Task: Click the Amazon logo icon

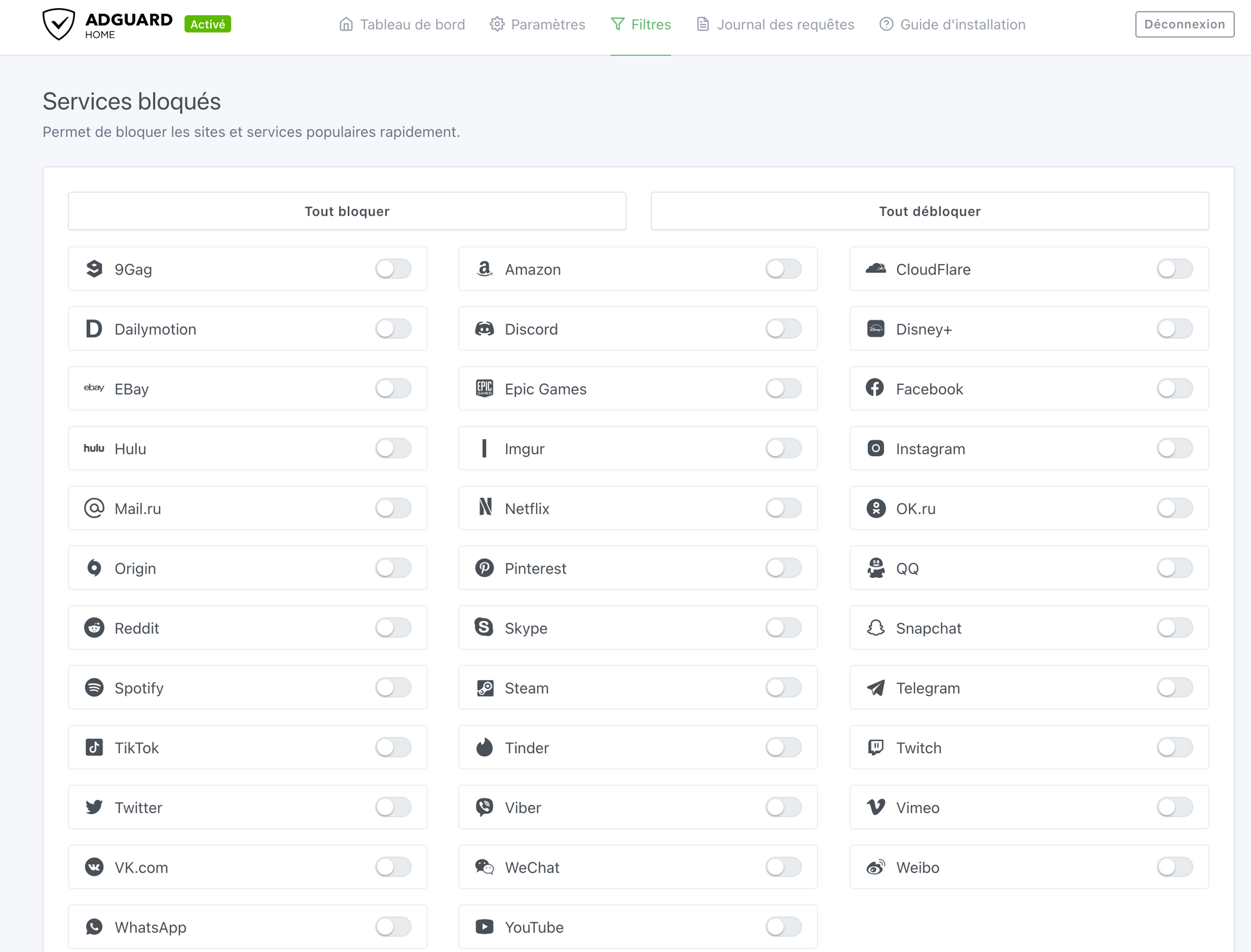Action: (485, 269)
